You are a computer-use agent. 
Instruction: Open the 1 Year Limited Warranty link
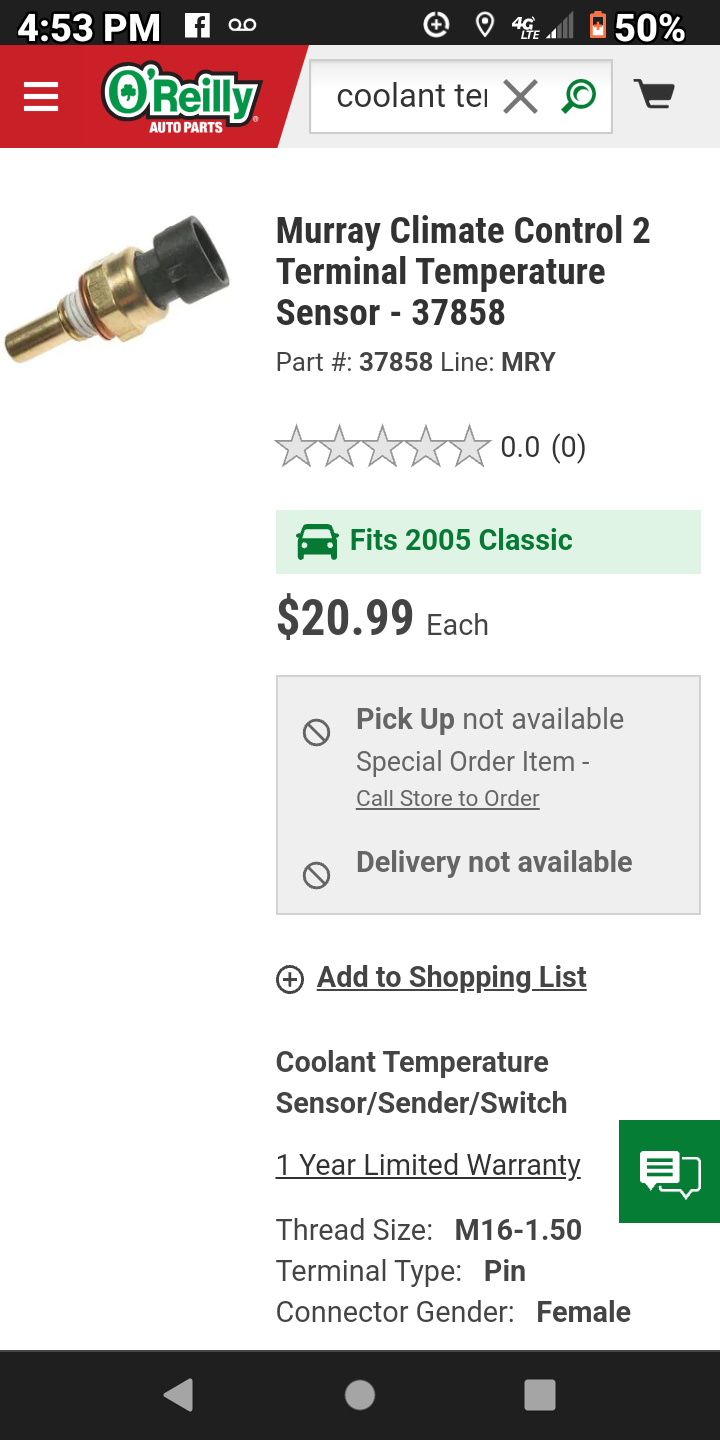(428, 1165)
